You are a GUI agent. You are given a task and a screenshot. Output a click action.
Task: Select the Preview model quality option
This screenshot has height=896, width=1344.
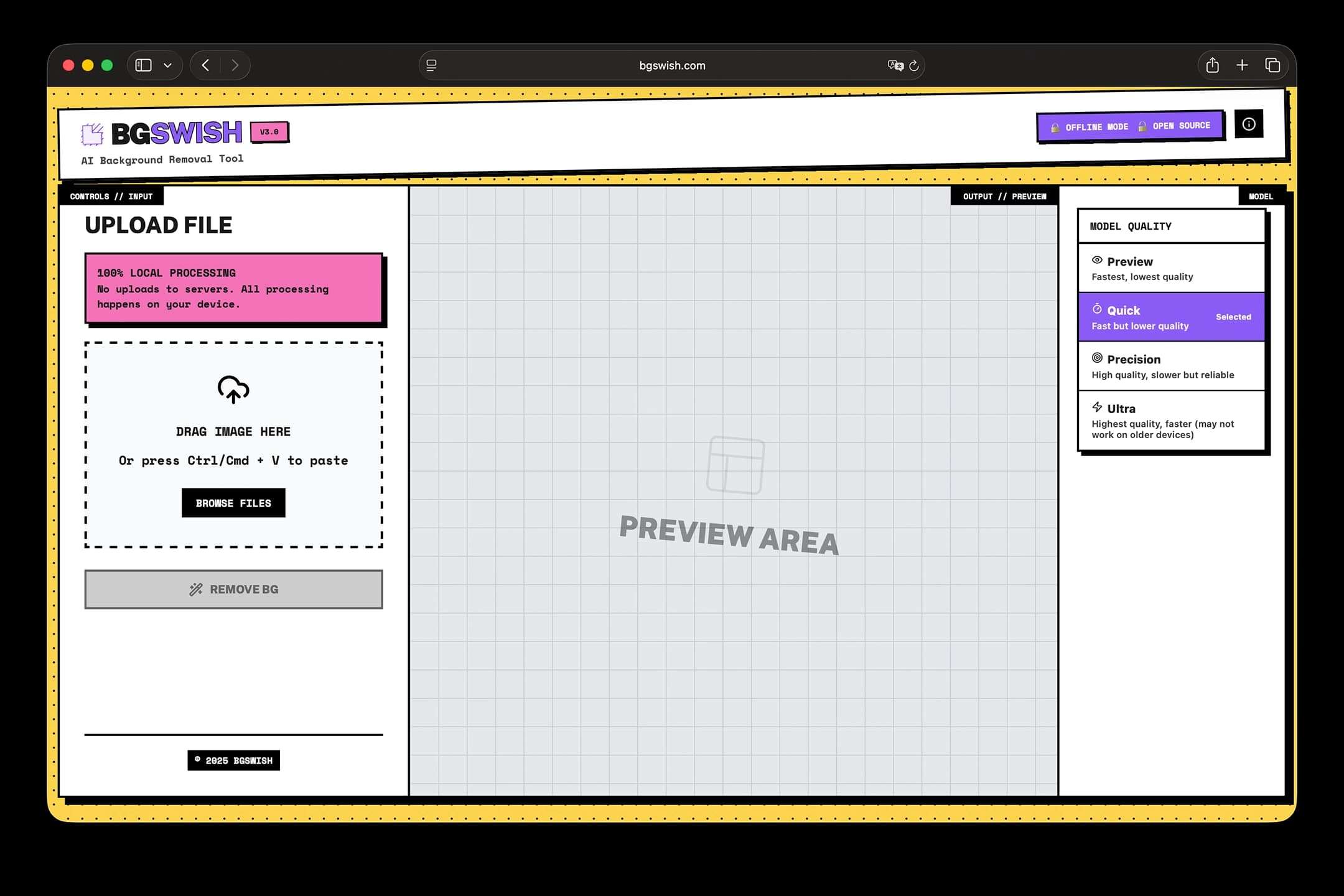pos(1171,268)
